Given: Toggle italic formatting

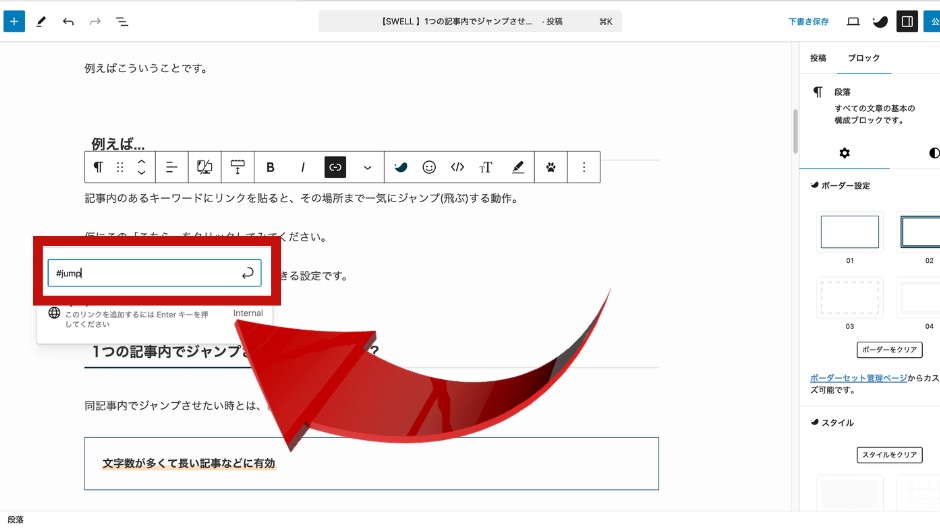Looking at the screenshot, I should pyautogui.click(x=303, y=167).
